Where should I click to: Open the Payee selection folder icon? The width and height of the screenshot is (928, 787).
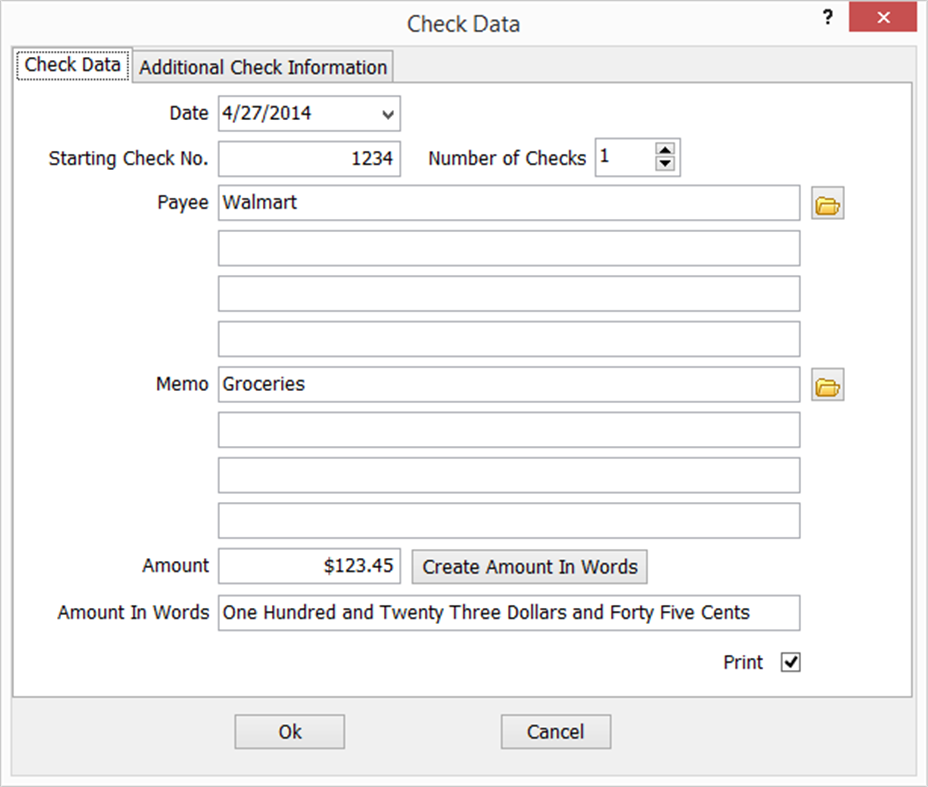[827, 202]
